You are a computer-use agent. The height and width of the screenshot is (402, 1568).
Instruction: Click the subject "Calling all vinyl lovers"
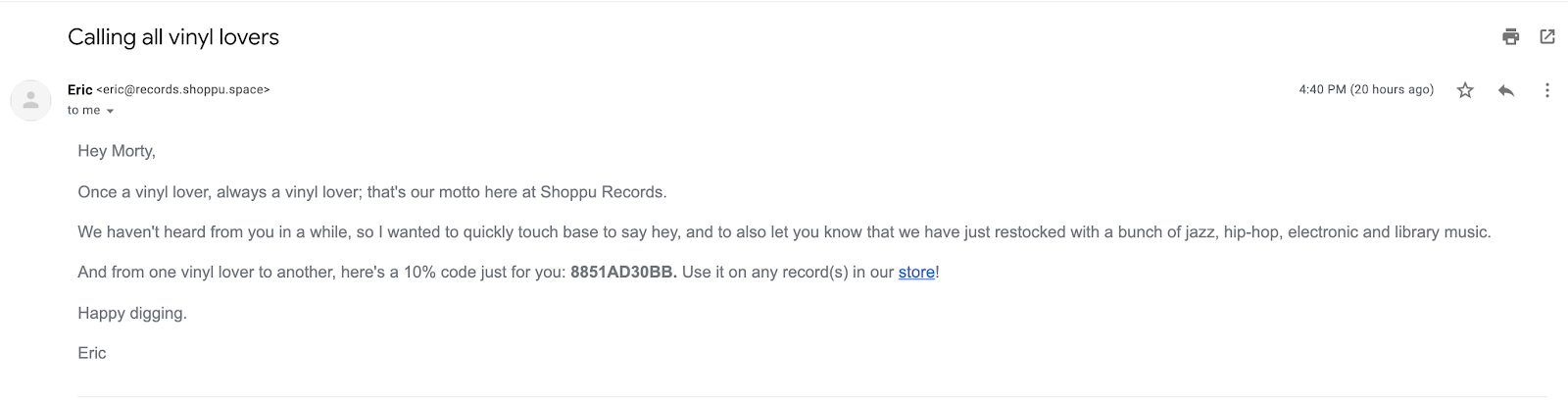pyautogui.click(x=173, y=37)
